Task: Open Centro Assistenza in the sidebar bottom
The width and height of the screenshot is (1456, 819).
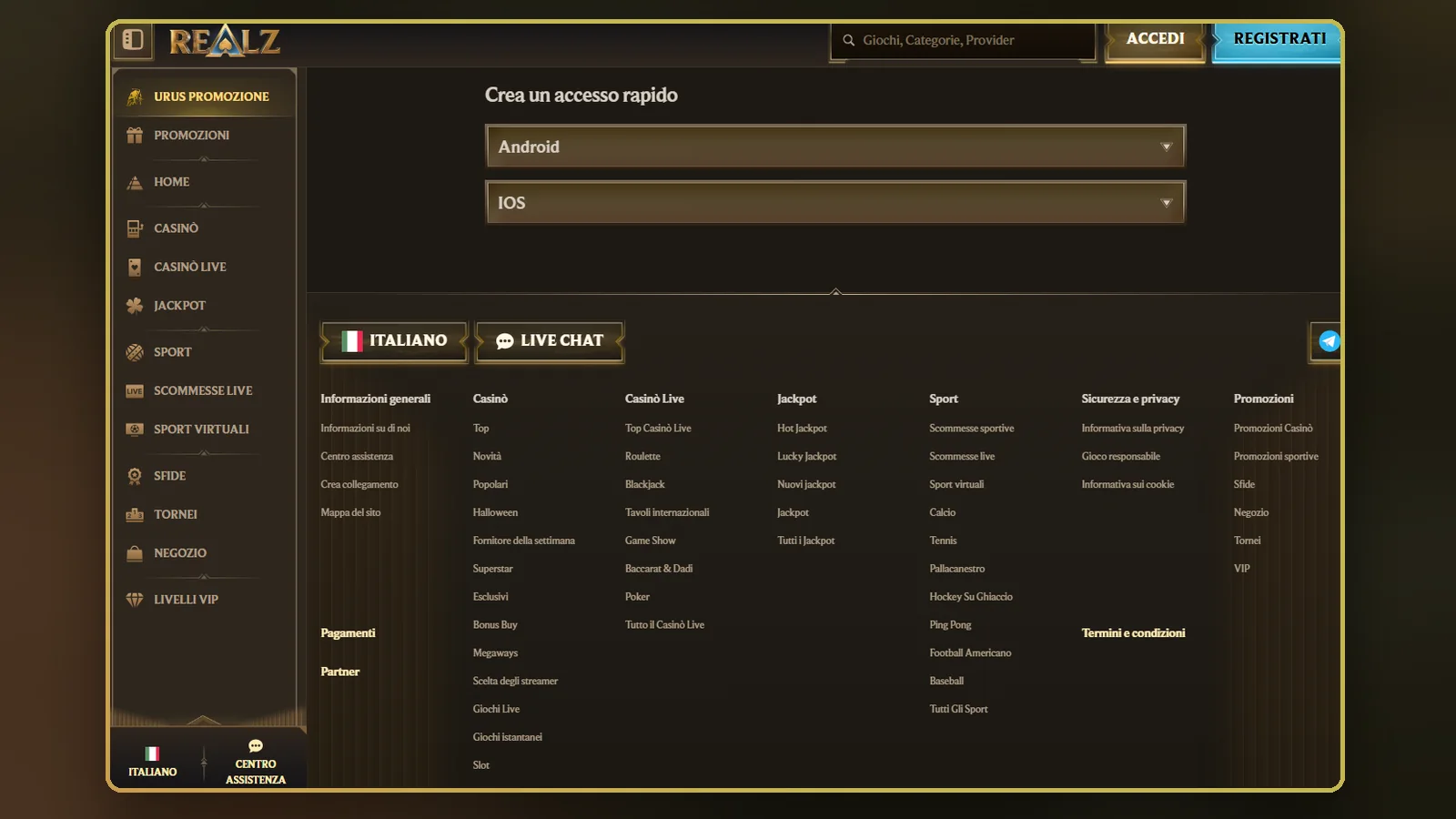Action: coord(256,762)
